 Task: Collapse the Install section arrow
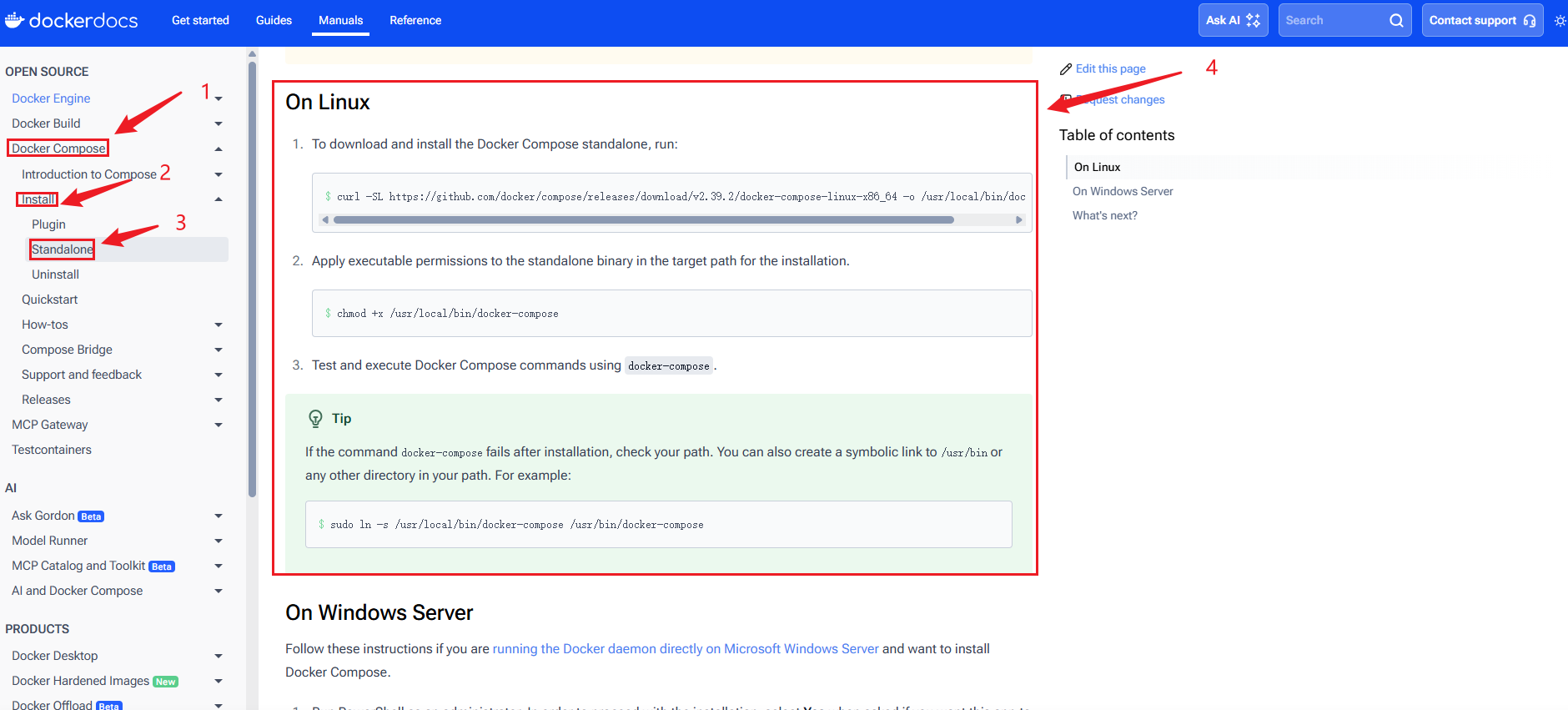coord(219,199)
